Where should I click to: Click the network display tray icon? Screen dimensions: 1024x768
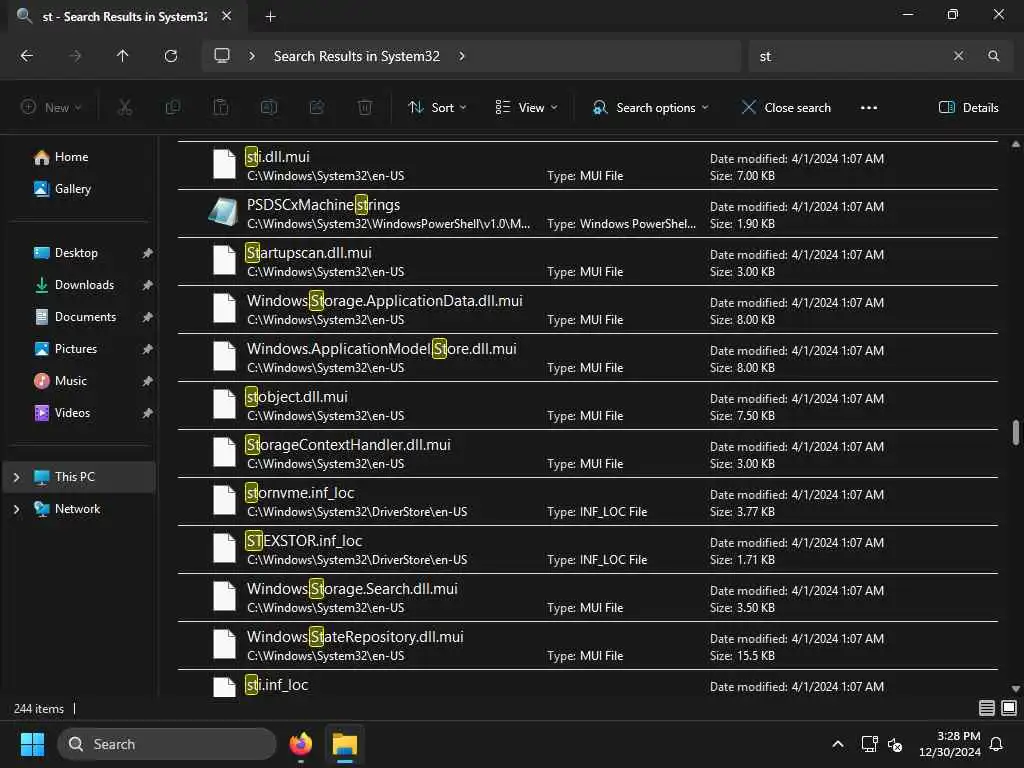tap(869, 744)
